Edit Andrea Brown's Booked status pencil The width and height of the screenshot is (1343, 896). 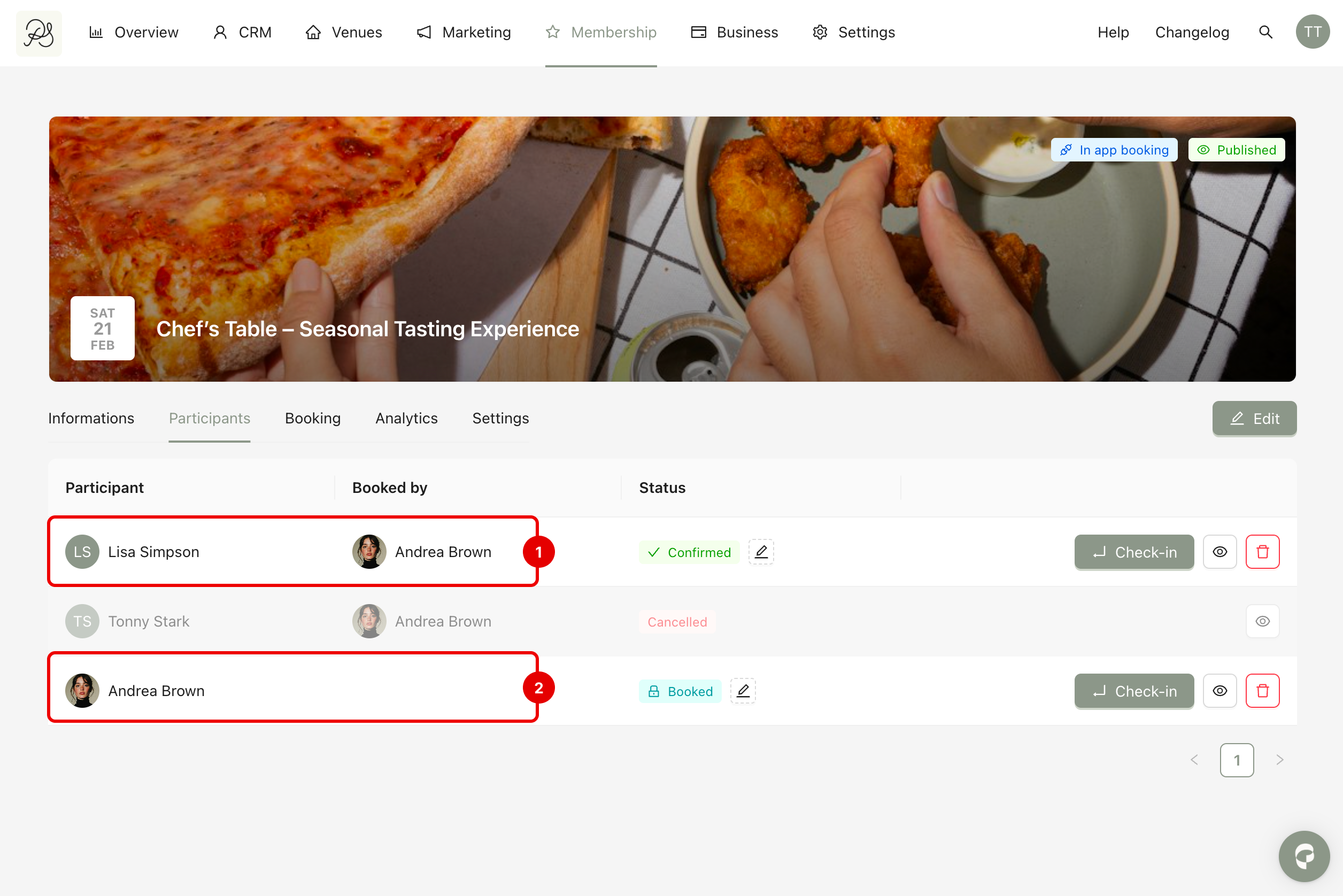point(743,691)
